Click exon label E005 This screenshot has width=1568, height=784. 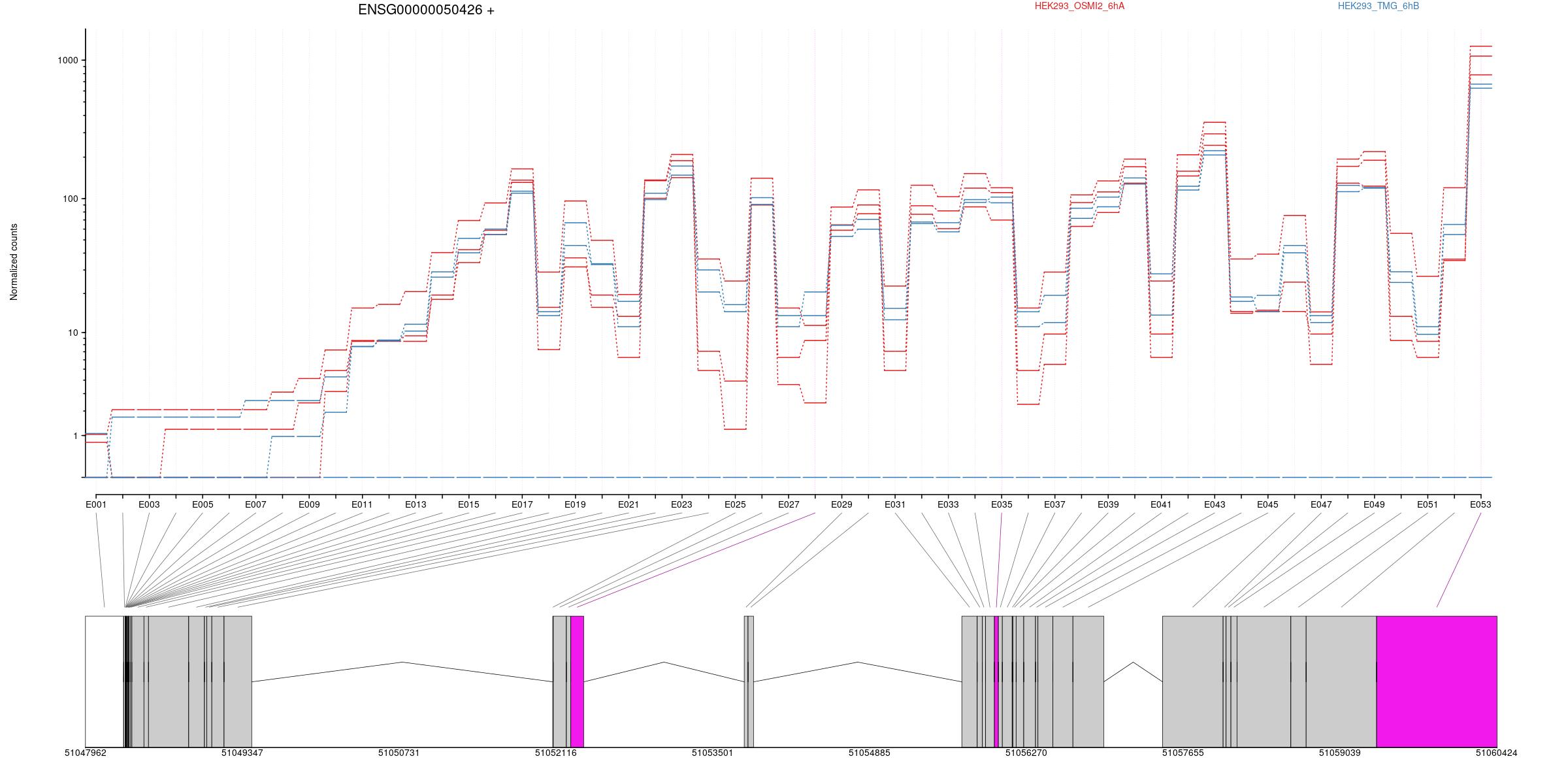203,504
